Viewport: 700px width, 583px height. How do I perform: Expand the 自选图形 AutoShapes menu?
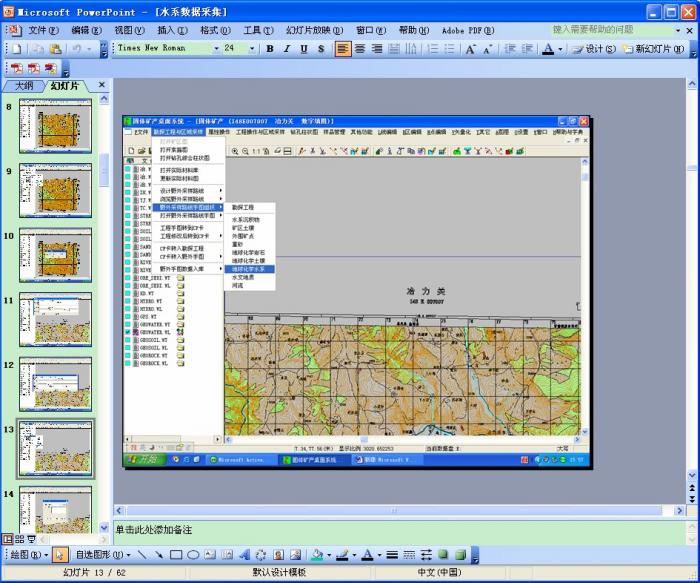pyautogui.click(x=102, y=554)
